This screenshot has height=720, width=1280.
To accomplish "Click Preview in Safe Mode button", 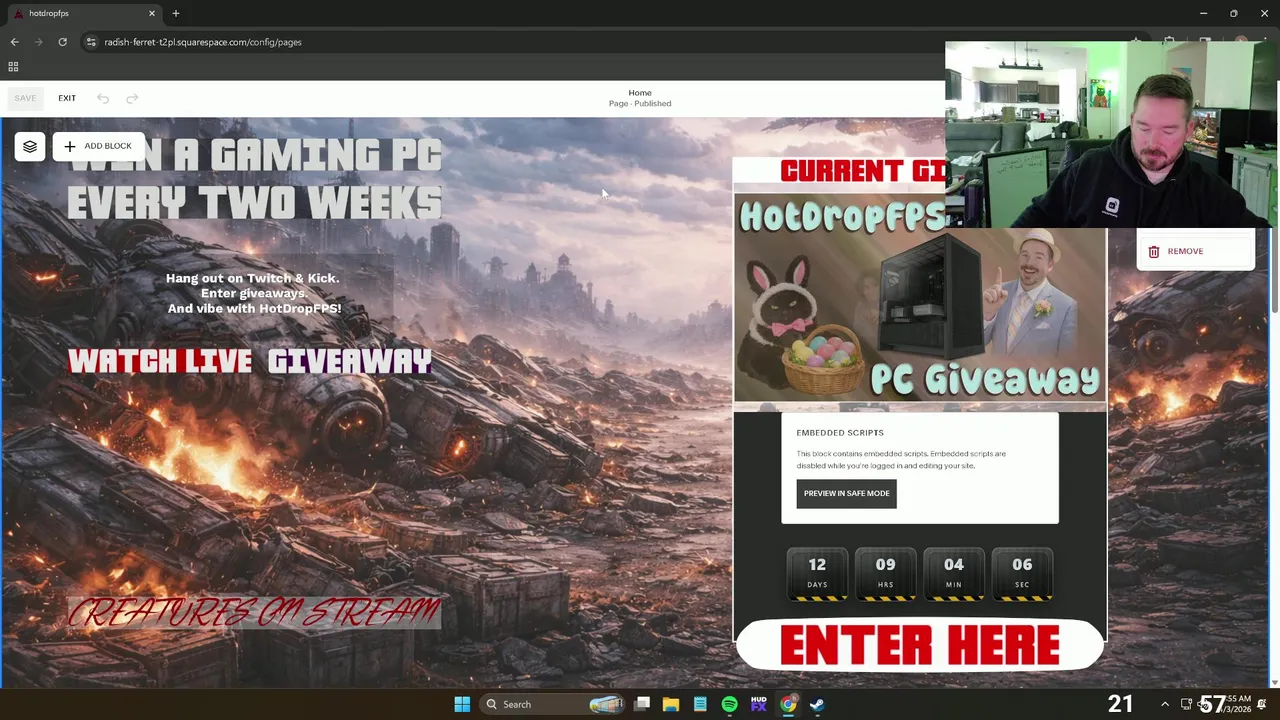I will click(846, 493).
